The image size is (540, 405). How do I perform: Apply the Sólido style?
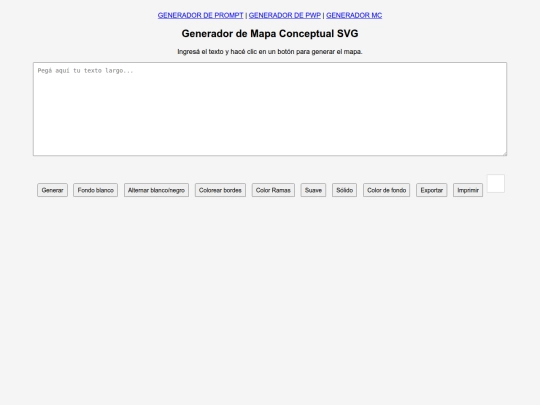pyautogui.click(x=344, y=190)
